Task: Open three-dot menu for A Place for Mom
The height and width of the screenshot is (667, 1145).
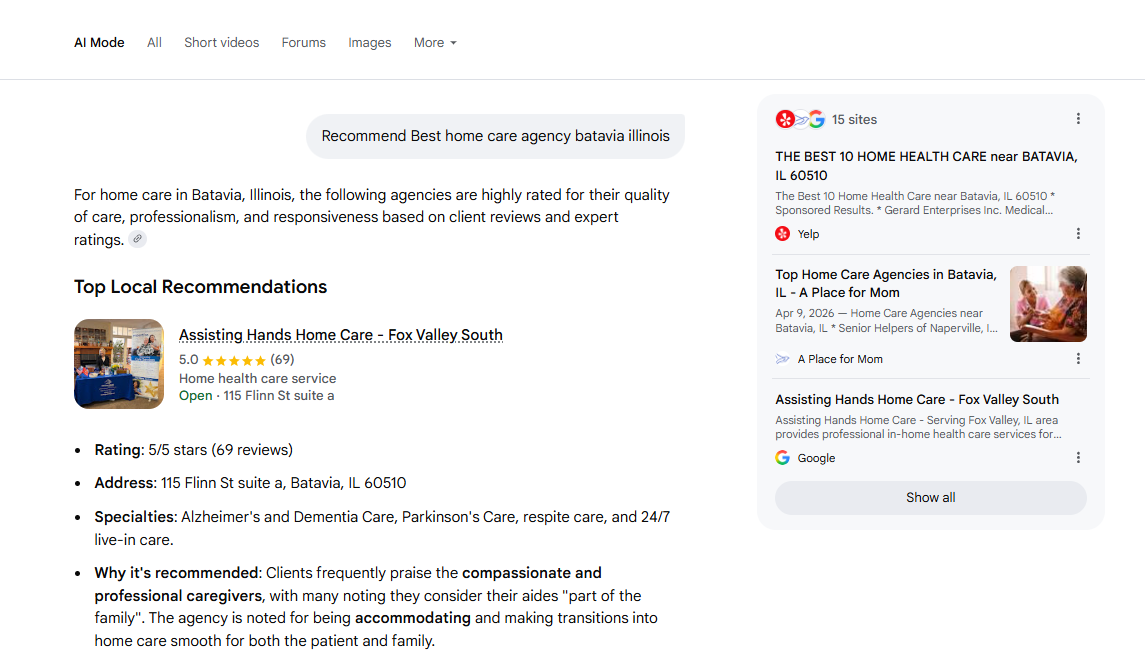Action: [1078, 359]
